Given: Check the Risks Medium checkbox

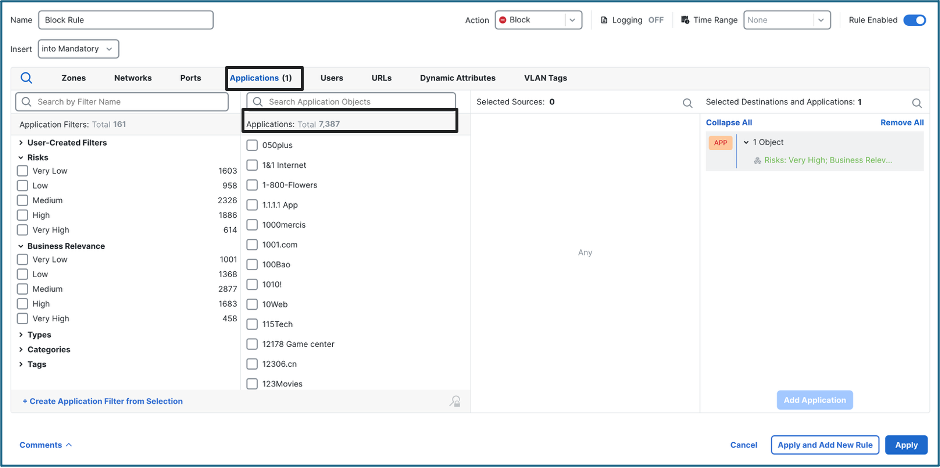Looking at the screenshot, I should tap(22, 200).
